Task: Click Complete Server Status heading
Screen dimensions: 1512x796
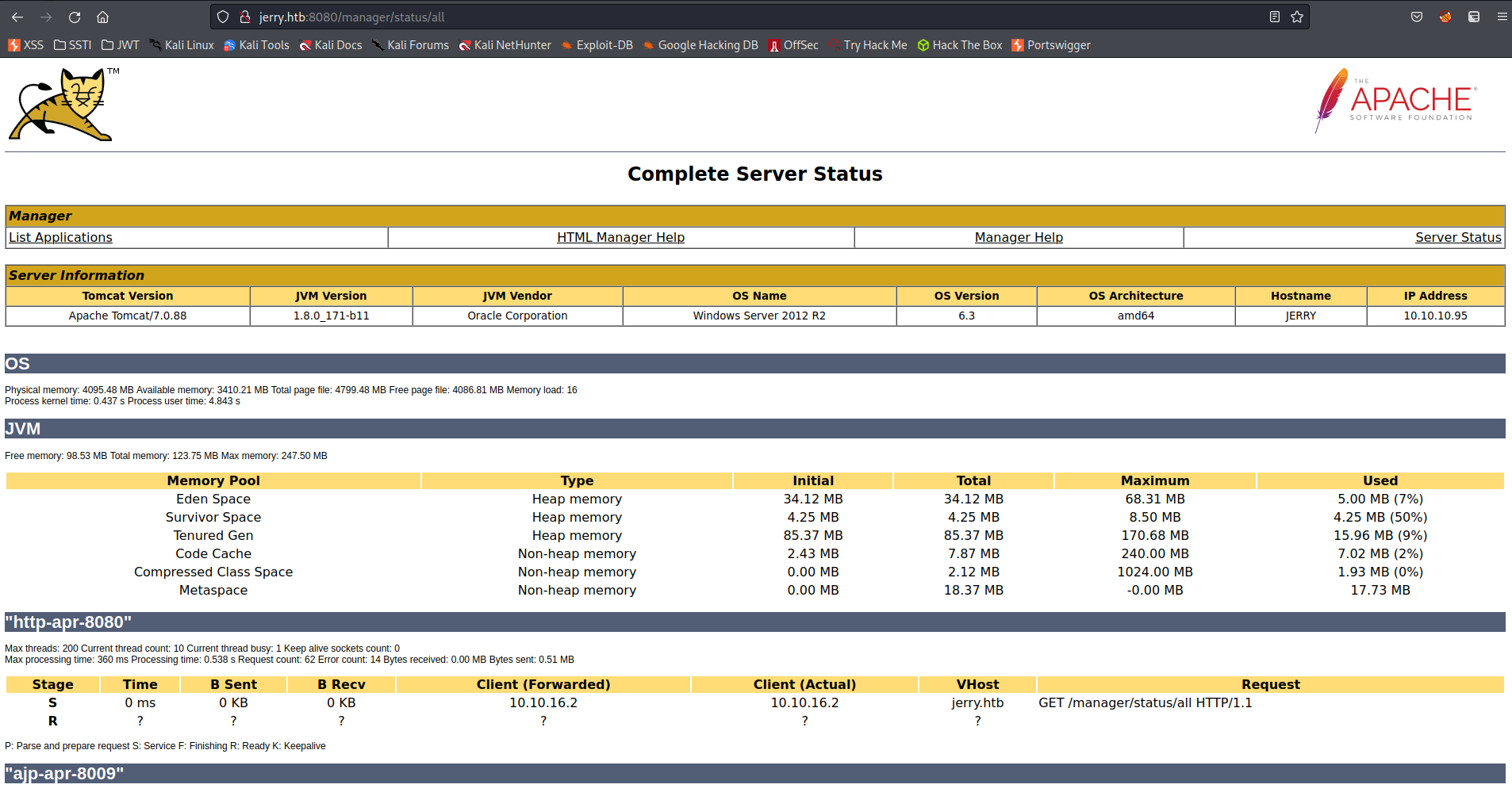Action: coord(755,174)
